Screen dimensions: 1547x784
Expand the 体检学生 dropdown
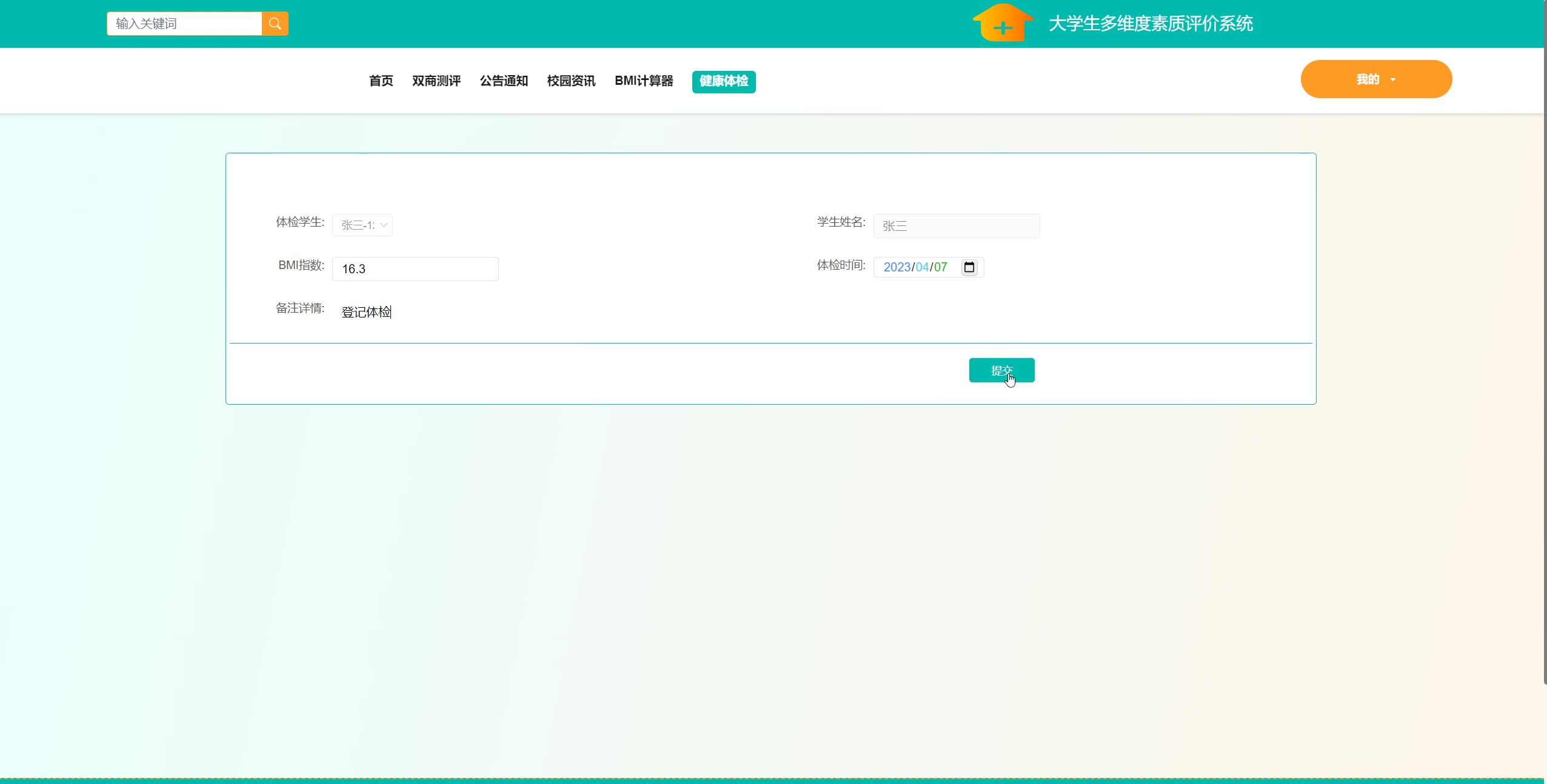coord(363,225)
